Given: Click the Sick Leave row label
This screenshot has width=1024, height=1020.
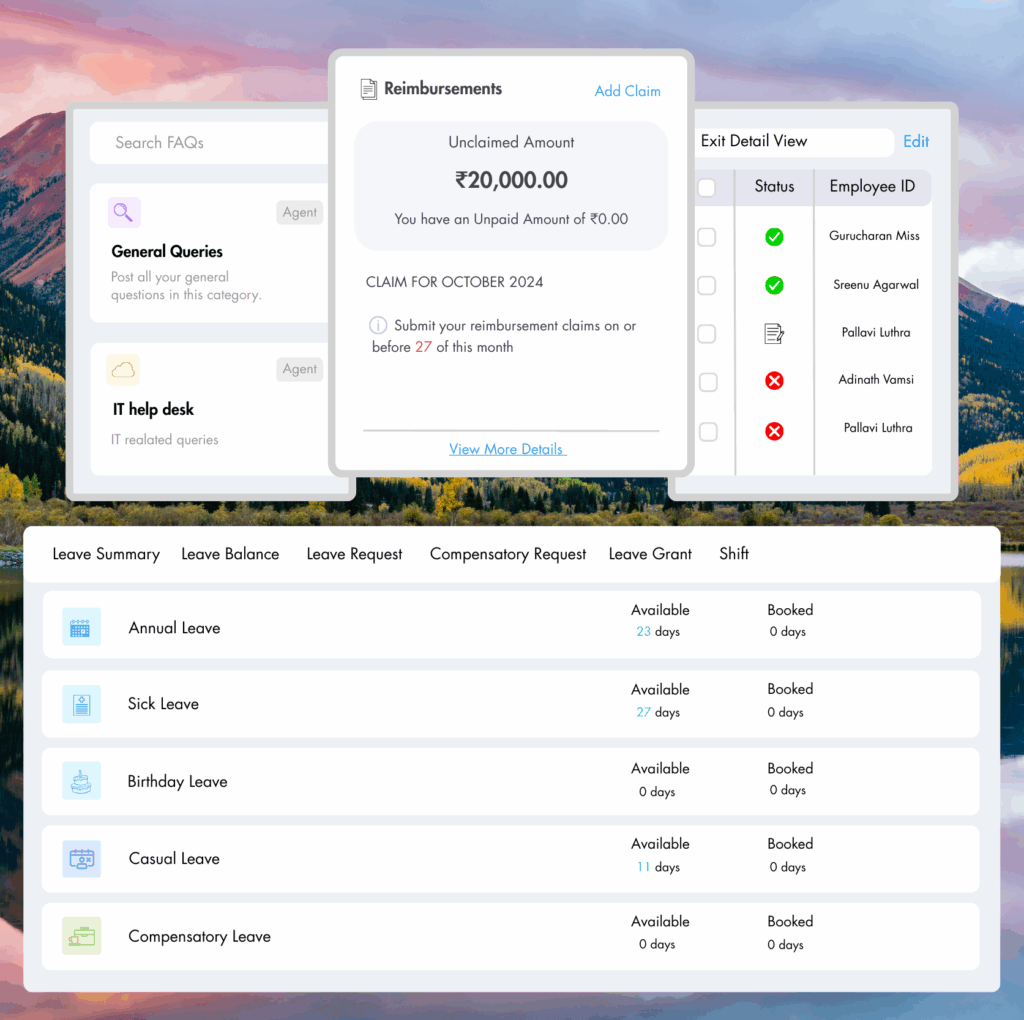Looking at the screenshot, I should [x=163, y=704].
